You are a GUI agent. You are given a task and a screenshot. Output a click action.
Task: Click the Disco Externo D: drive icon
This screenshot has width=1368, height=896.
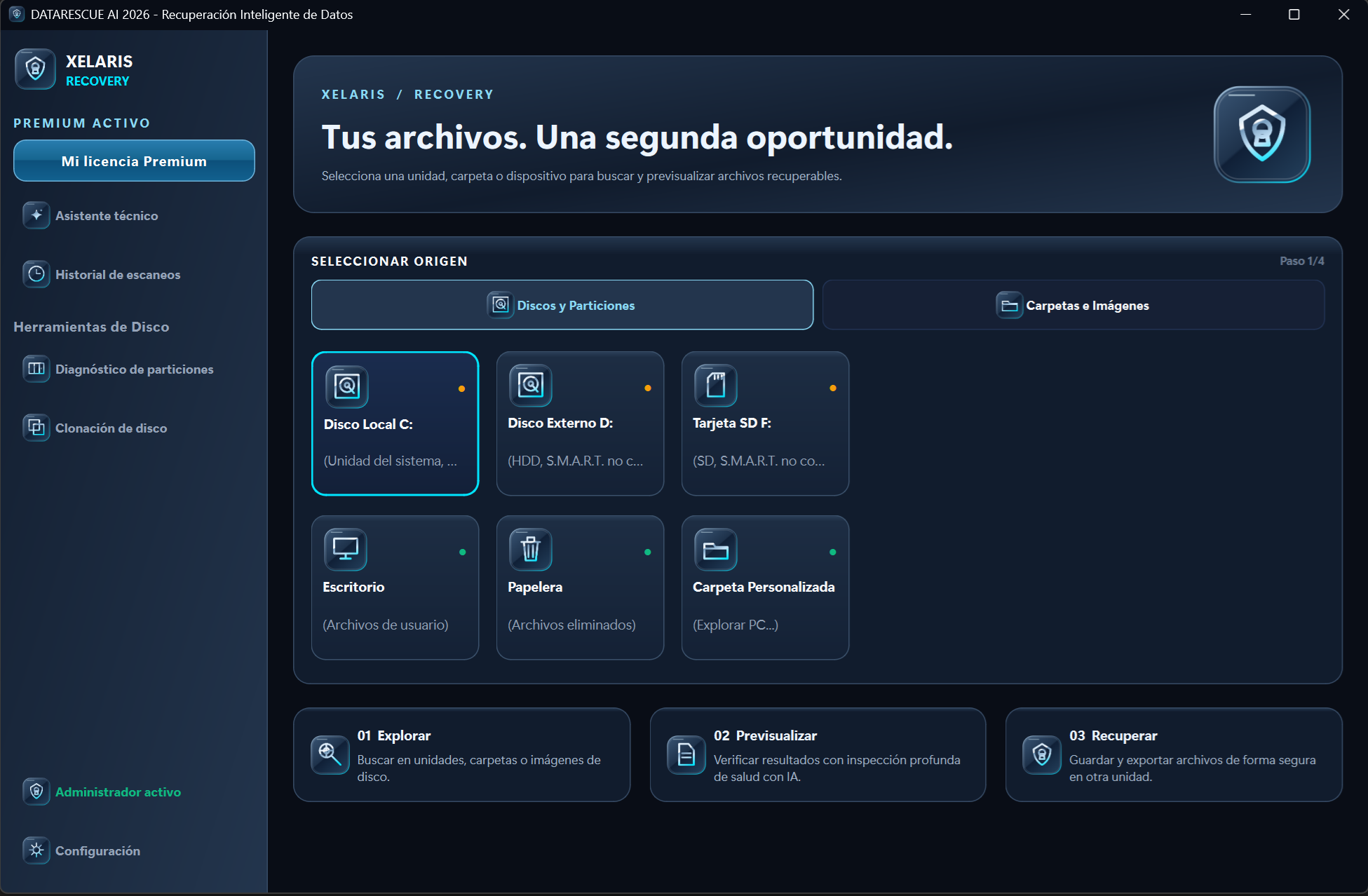531,385
